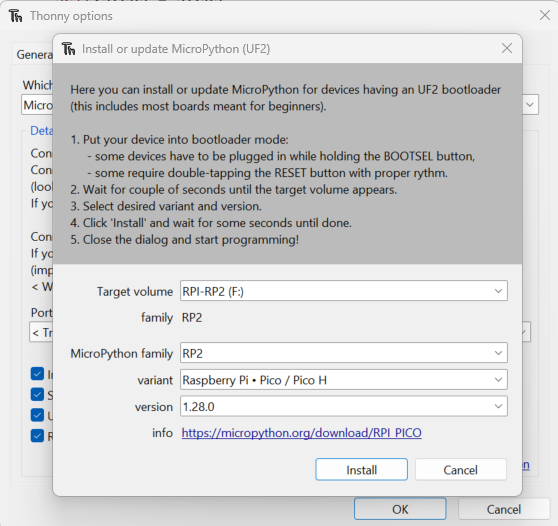
Task: Click the Port selection field behind the dialog
Action: point(41,332)
